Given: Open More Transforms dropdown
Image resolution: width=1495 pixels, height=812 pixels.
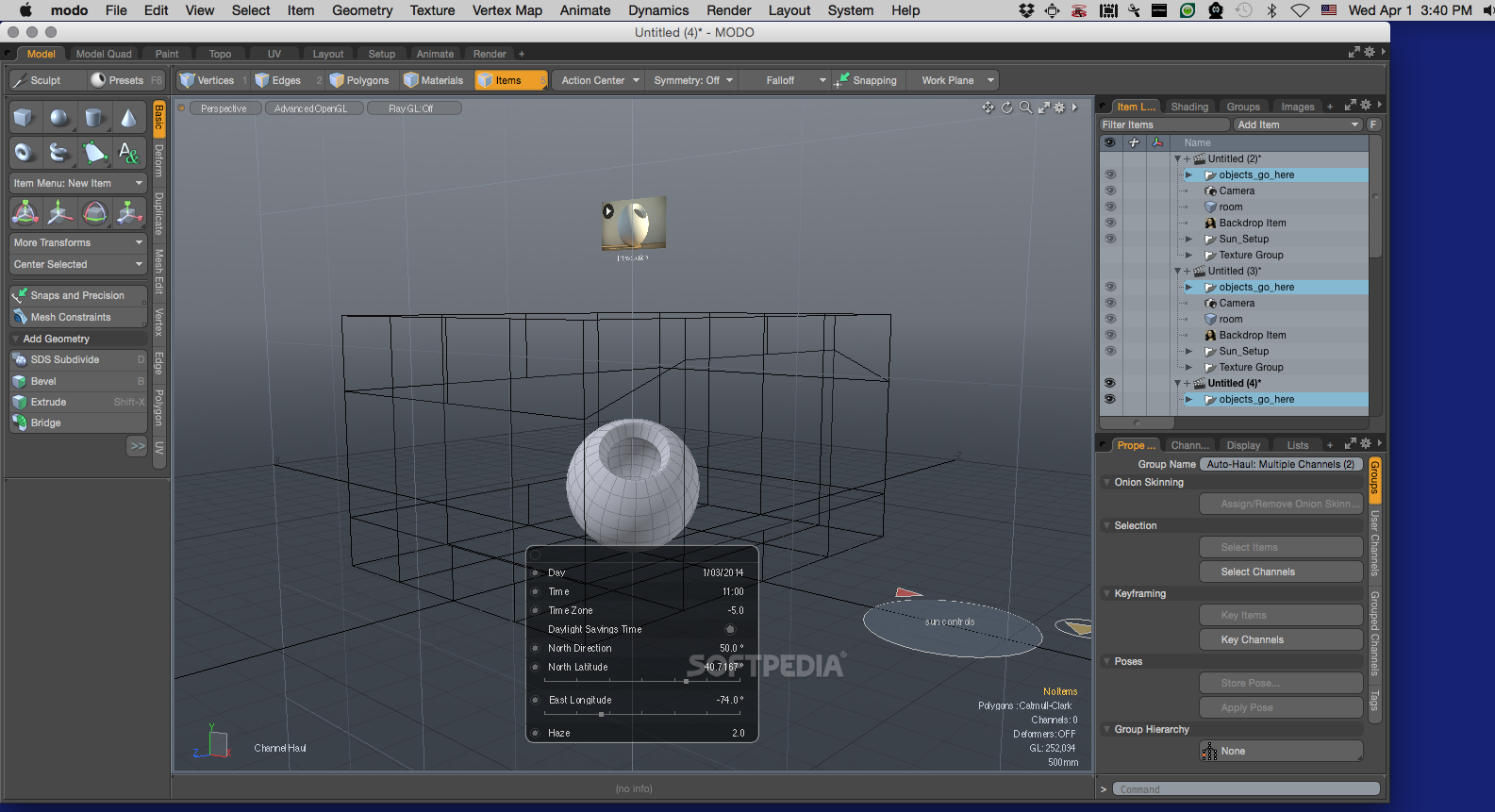Looking at the screenshot, I should pyautogui.click(x=78, y=242).
